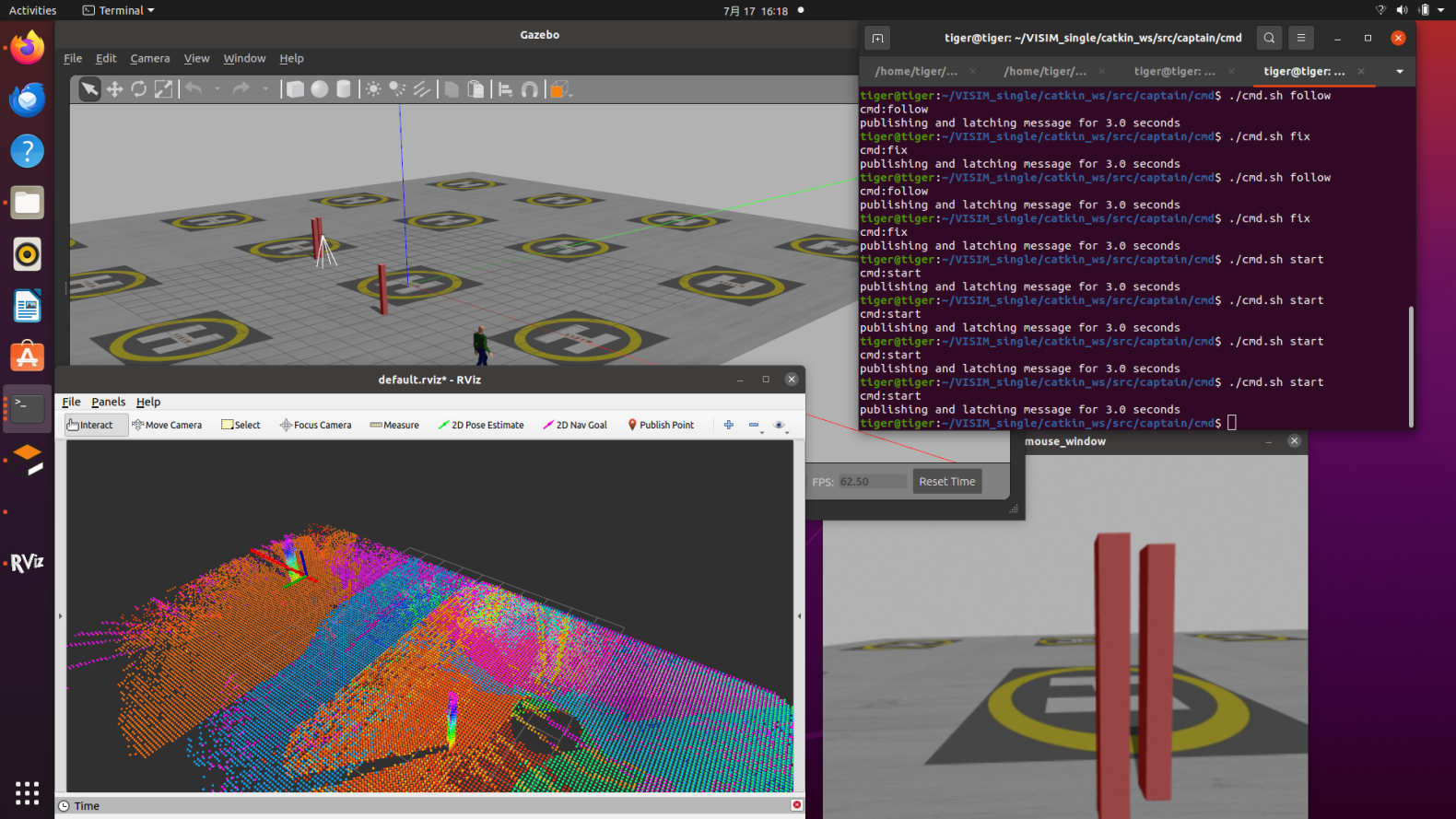1456x819 pixels.
Task: Insert a box shape in Gazebo
Action: coord(295,89)
